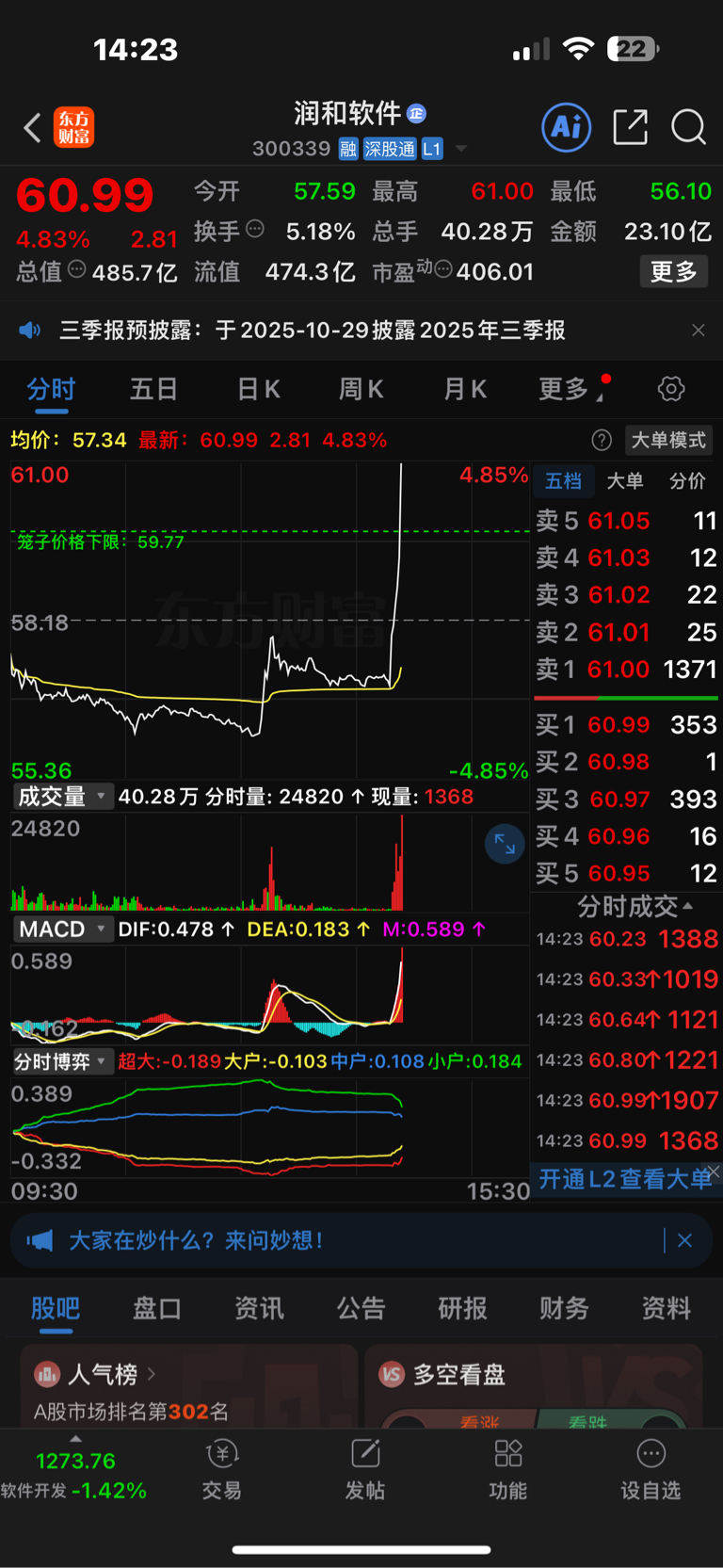
Task: Expand the stock code dropdown arrow
Action: coord(461,149)
